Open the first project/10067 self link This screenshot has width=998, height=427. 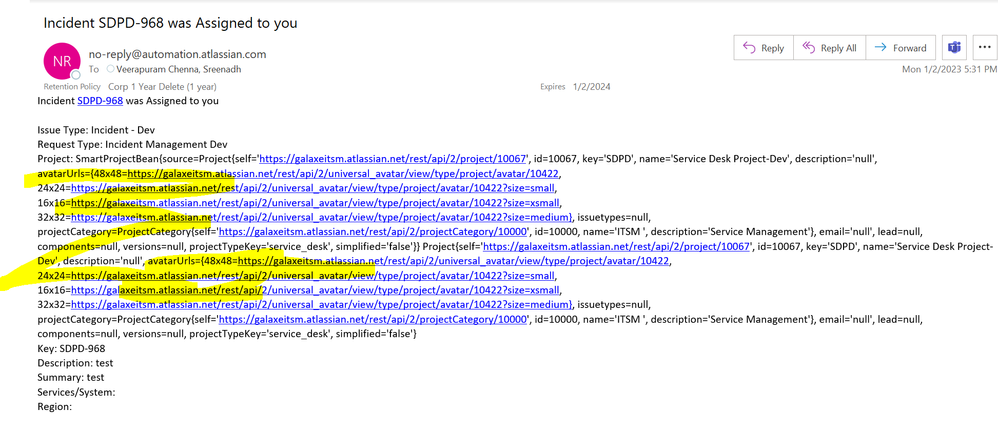pyautogui.click(x=393, y=159)
